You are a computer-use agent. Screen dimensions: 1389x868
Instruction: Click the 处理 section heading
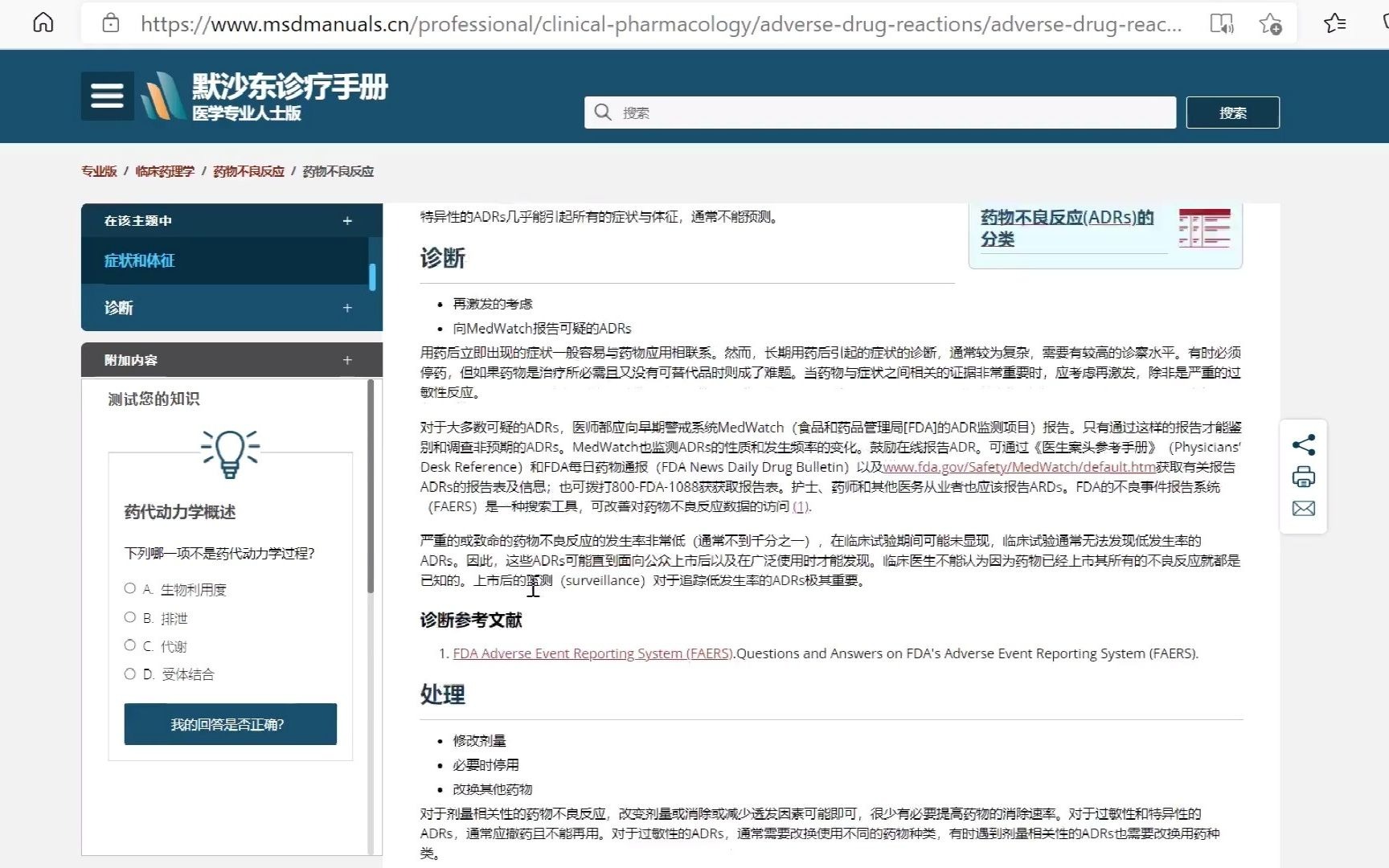443,694
